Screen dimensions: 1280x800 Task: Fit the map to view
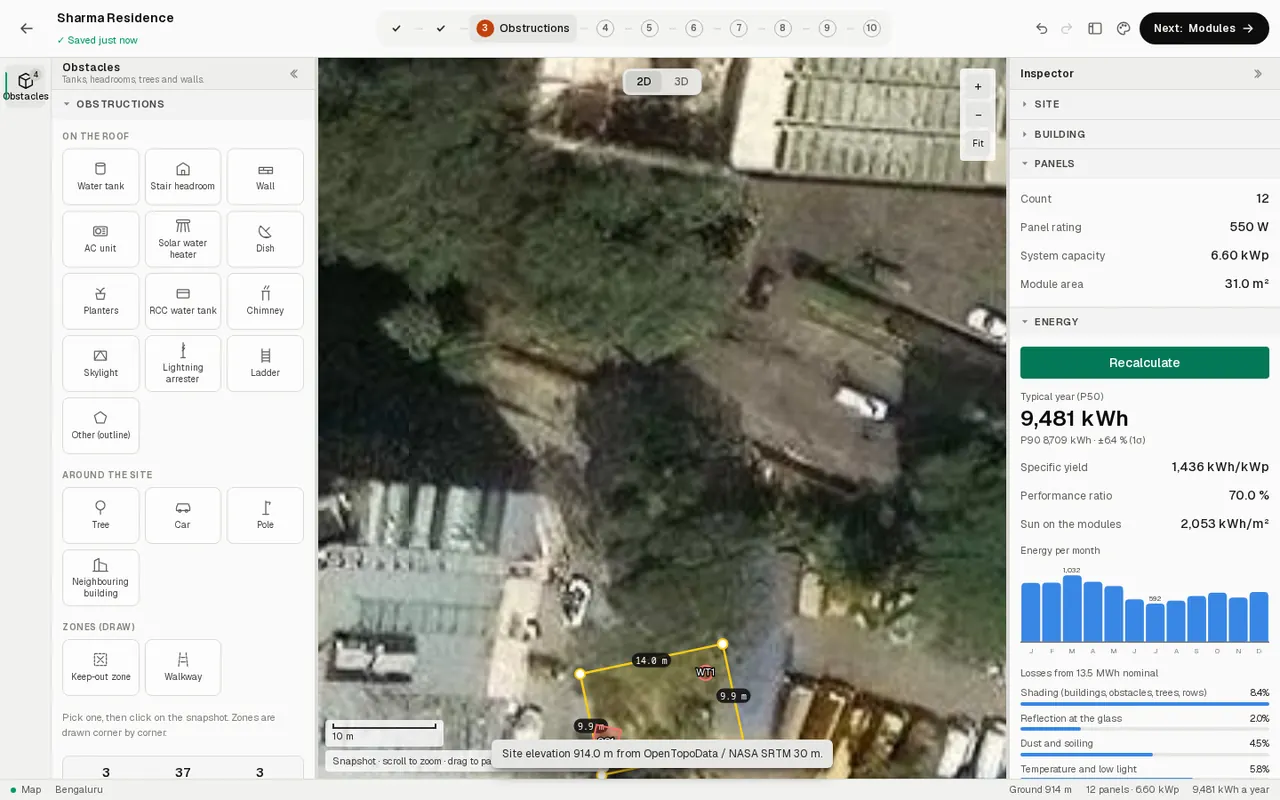pyautogui.click(x=978, y=143)
